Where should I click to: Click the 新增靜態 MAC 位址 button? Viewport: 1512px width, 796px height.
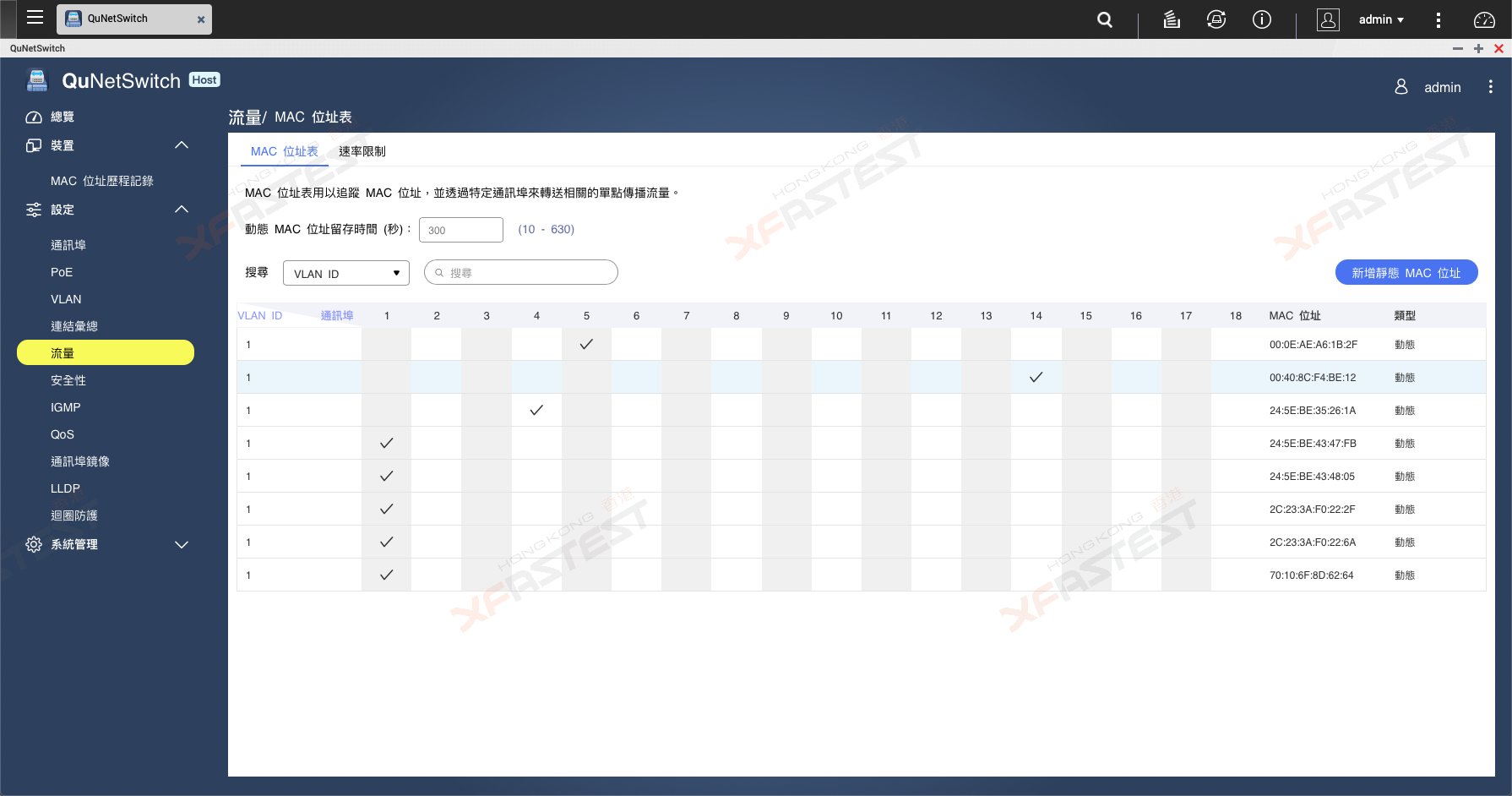pyautogui.click(x=1406, y=273)
